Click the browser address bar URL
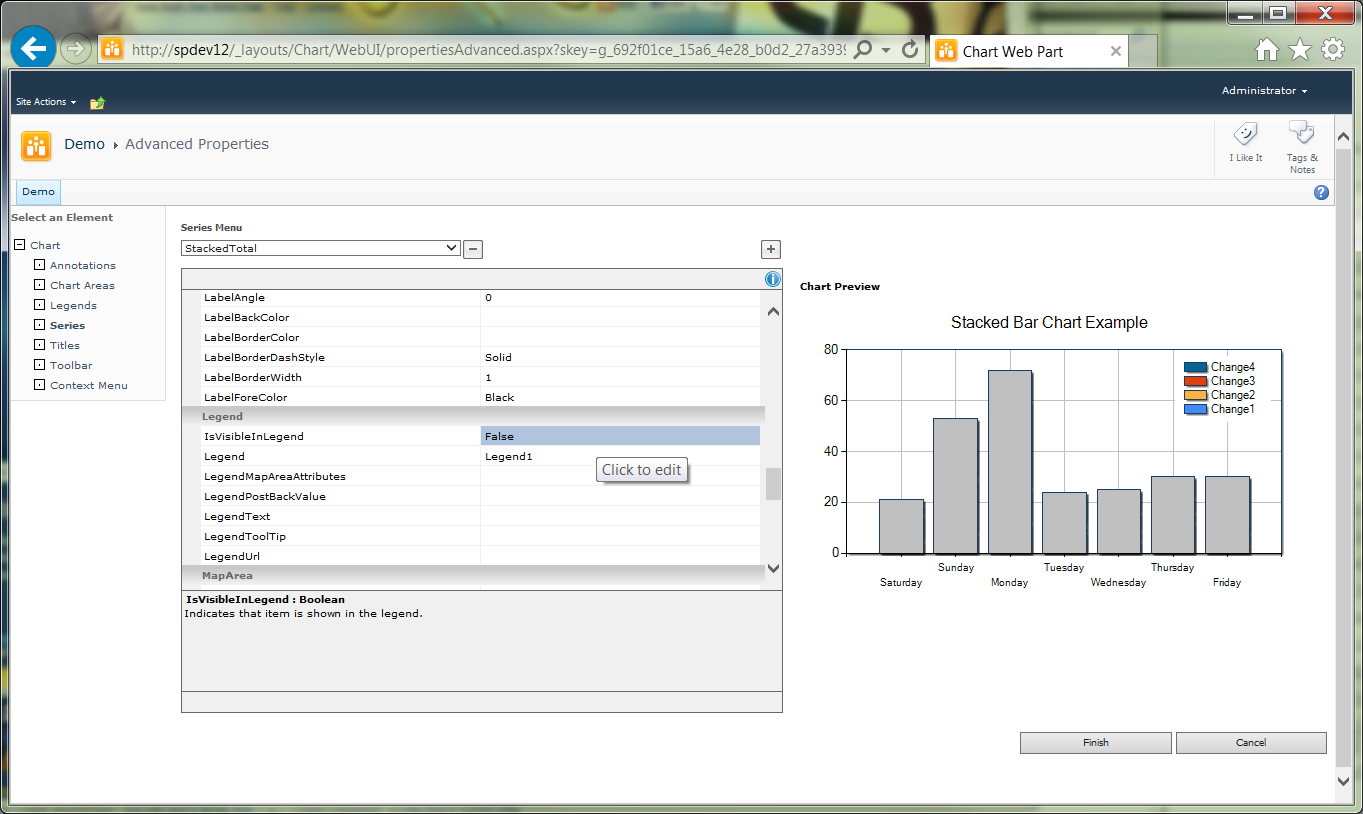Image resolution: width=1363 pixels, height=814 pixels. click(488, 49)
